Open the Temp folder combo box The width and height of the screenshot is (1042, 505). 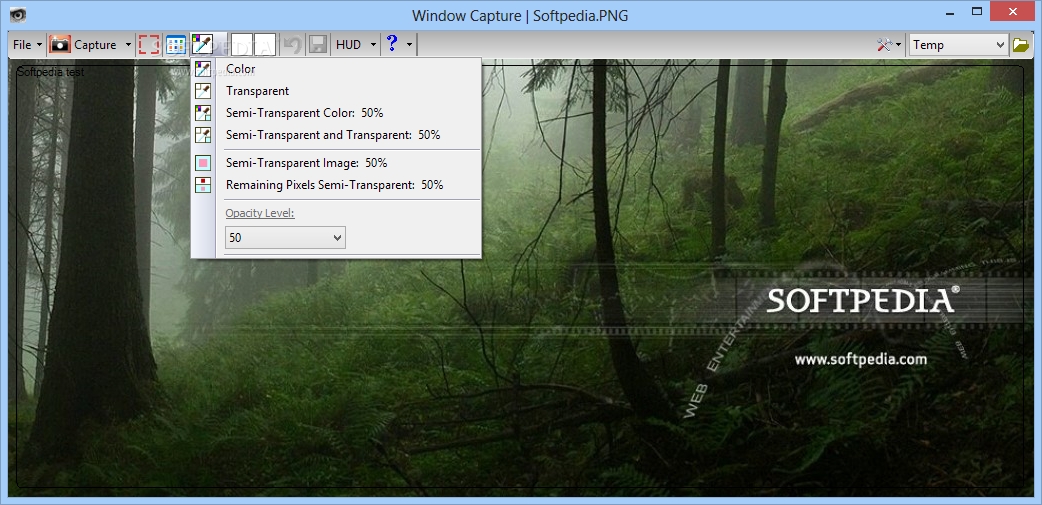click(958, 45)
